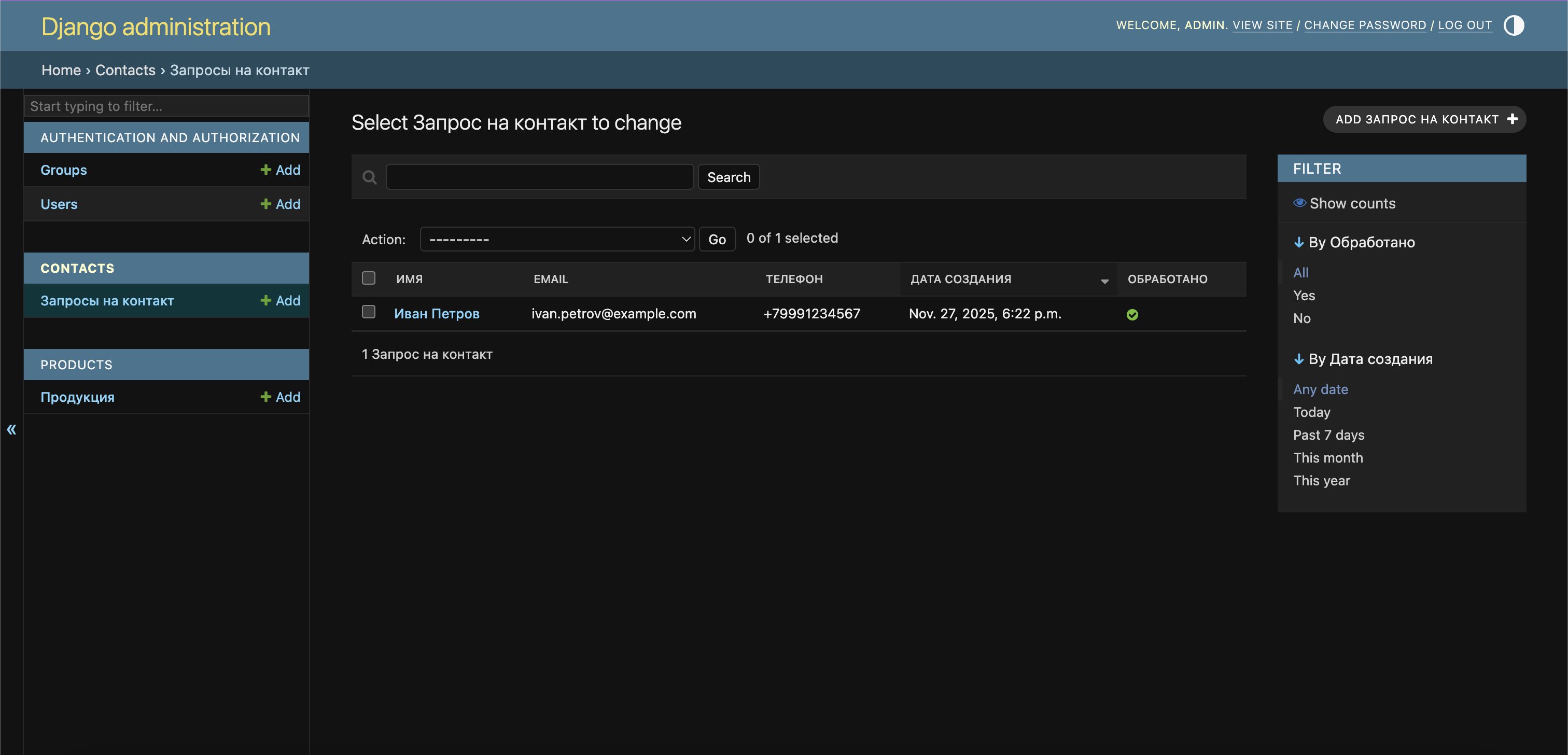Toggle the dark/light theme icon
Image resolution: width=1568 pixels, height=755 pixels.
coord(1514,25)
